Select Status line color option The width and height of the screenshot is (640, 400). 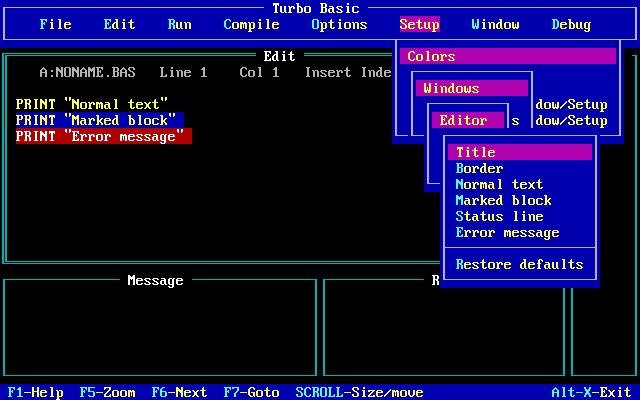pyautogui.click(x=499, y=216)
